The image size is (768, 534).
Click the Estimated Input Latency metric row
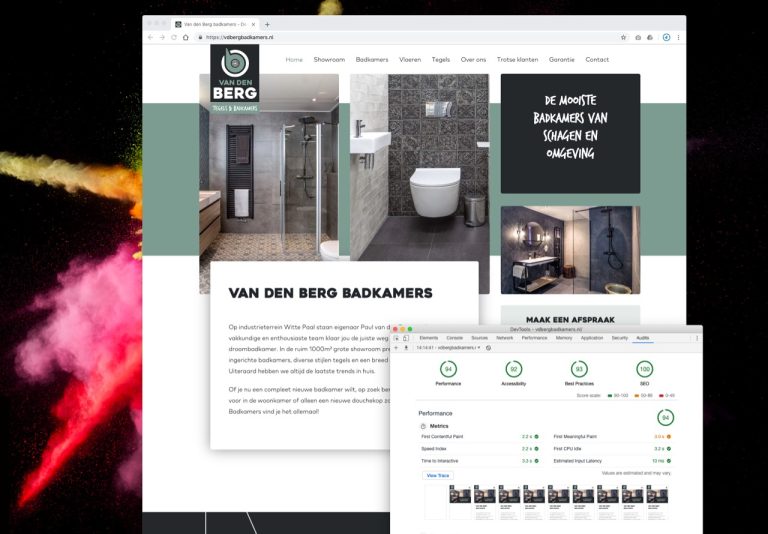point(612,461)
